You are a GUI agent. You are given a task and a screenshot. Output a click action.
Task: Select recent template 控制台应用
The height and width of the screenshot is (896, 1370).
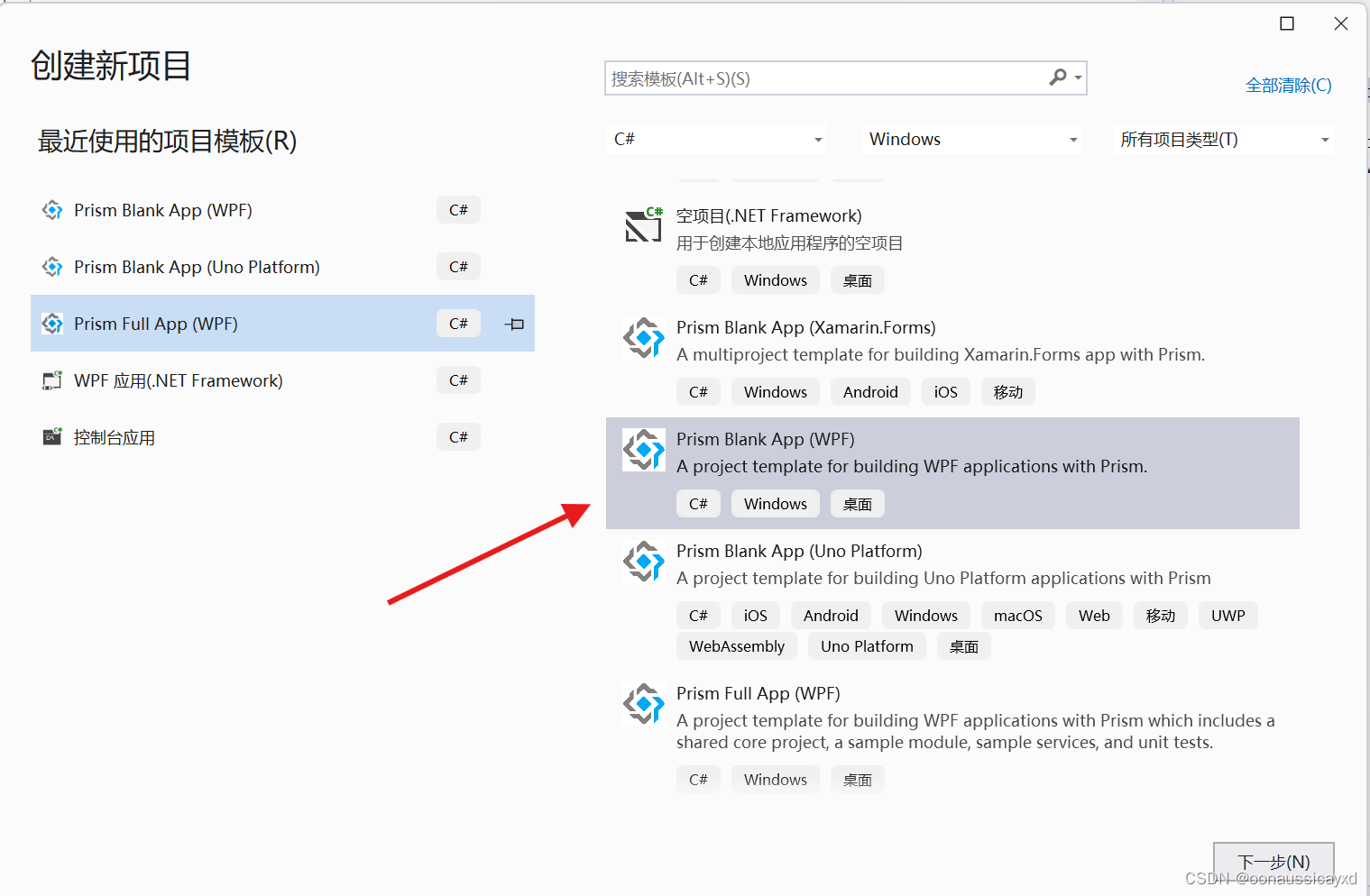coord(282,437)
